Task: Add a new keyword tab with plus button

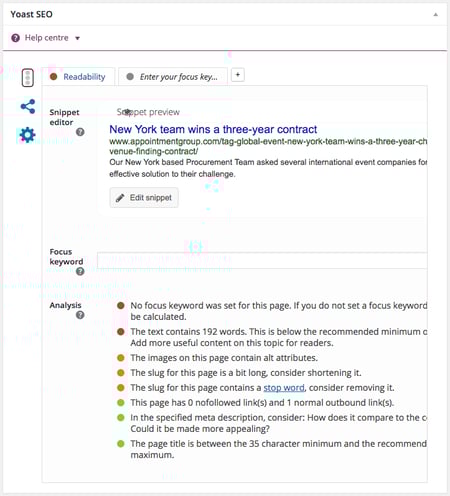Action: [238, 75]
